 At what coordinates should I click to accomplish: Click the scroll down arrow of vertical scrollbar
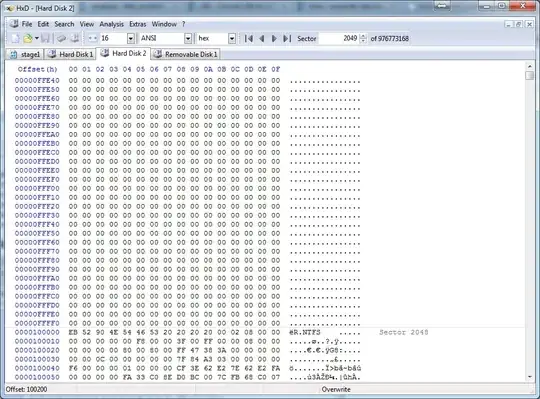[530, 377]
